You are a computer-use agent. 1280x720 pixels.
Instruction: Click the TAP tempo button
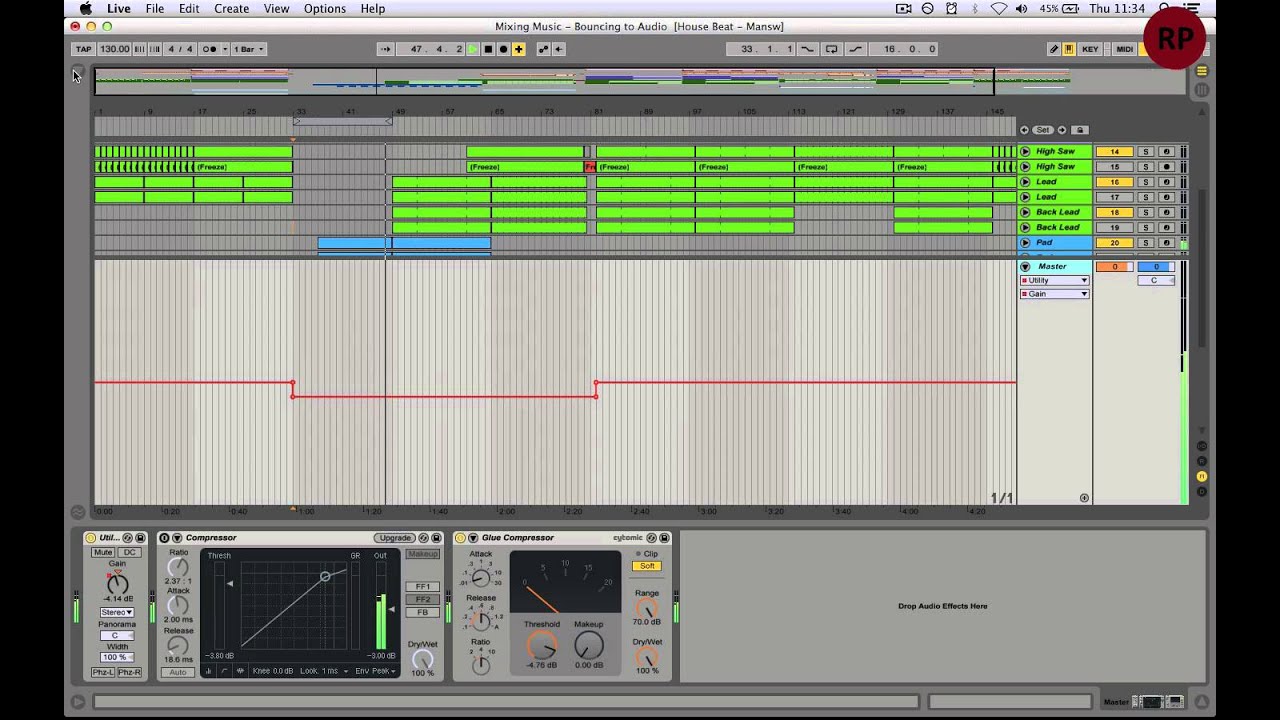[x=83, y=49]
